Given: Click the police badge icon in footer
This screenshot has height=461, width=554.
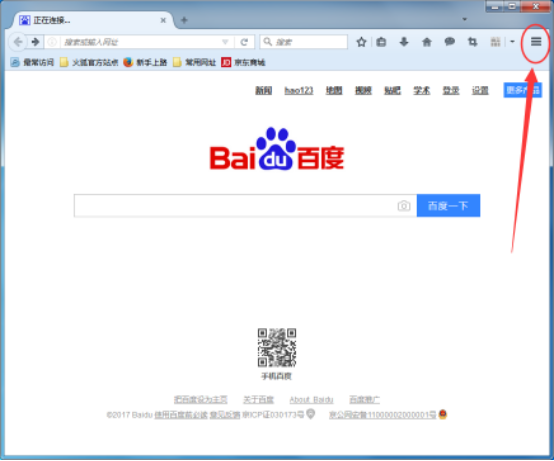Looking at the screenshot, I should [443, 414].
